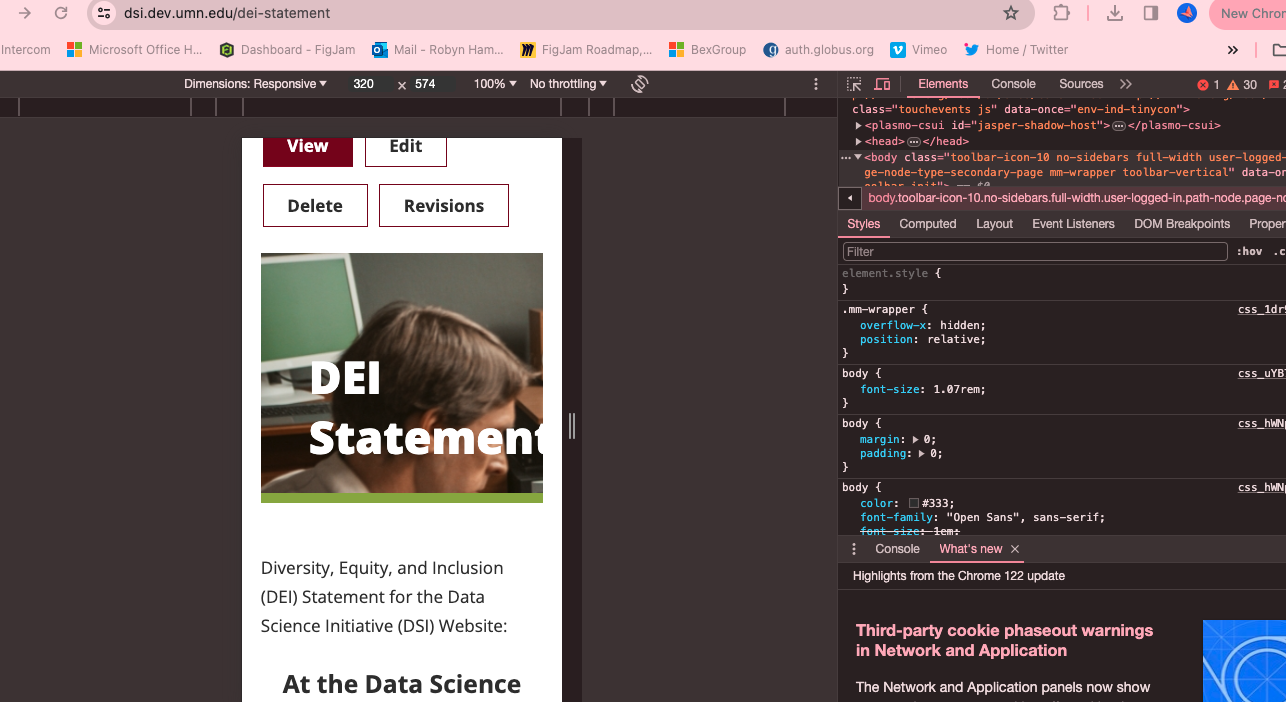Screen dimensions: 1286x702
Task: Open the No throttling dropdown
Action: click(568, 84)
